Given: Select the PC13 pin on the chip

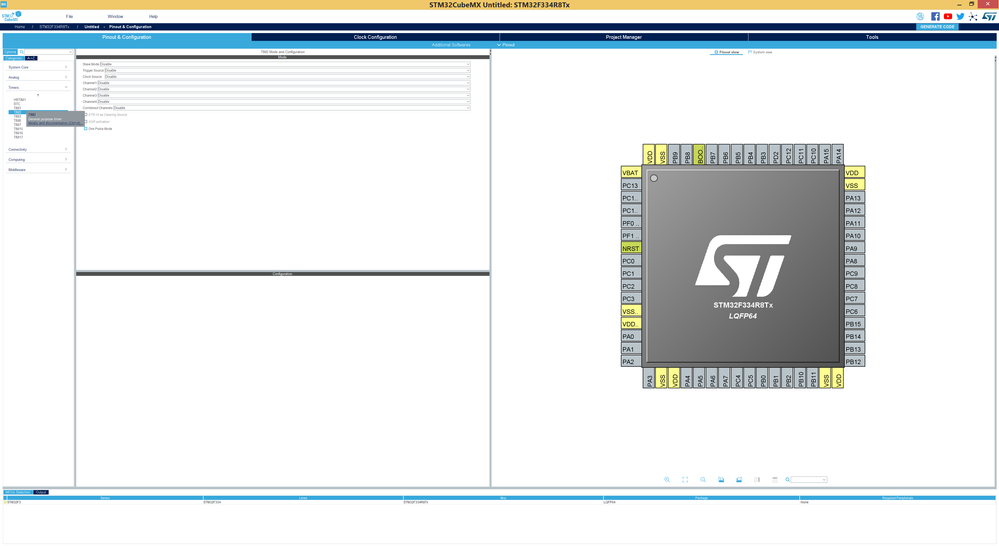Looking at the screenshot, I should [631, 185].
